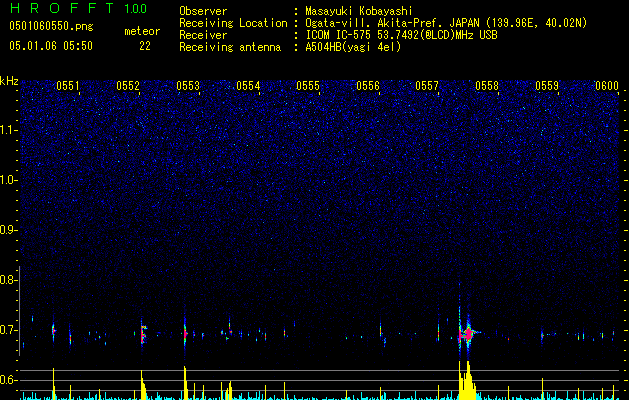Click the 1.0 kHz axis label
Image resolution: width=629 pixels, height=400 pixels.
click(x=9, y=180)
